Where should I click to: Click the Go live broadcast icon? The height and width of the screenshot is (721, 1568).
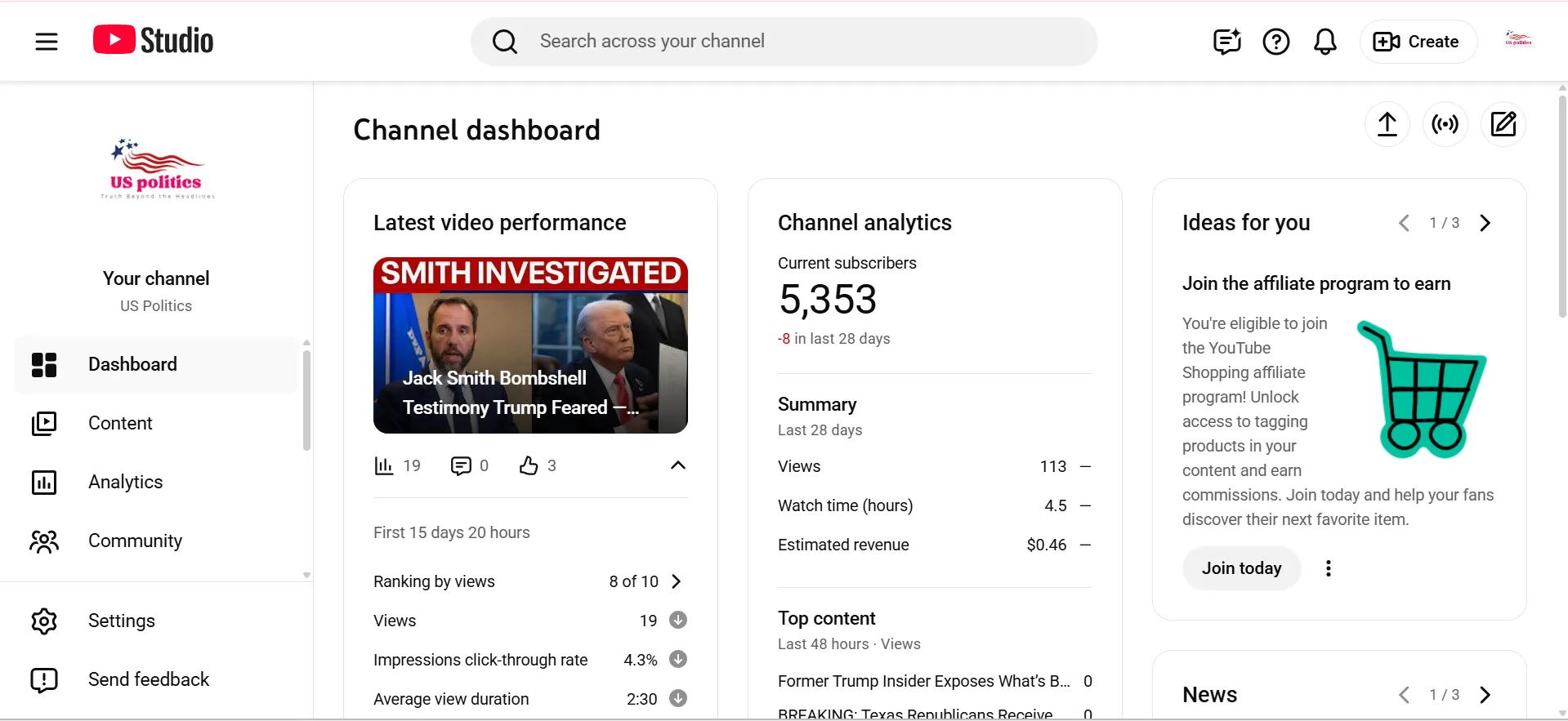point(1445,124)
